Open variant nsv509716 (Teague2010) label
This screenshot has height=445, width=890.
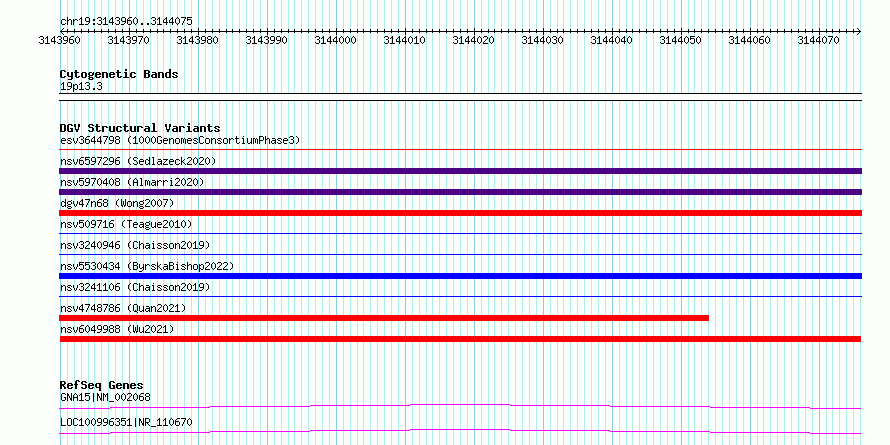(x=126, y=224)
